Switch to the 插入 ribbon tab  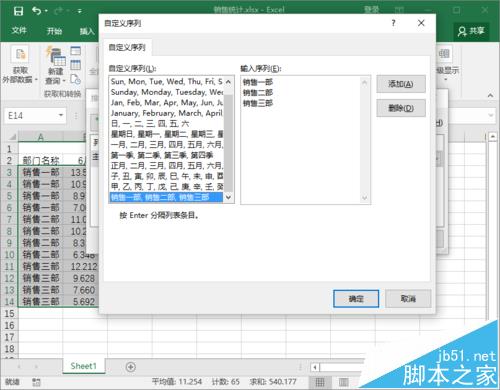[87, 31]
